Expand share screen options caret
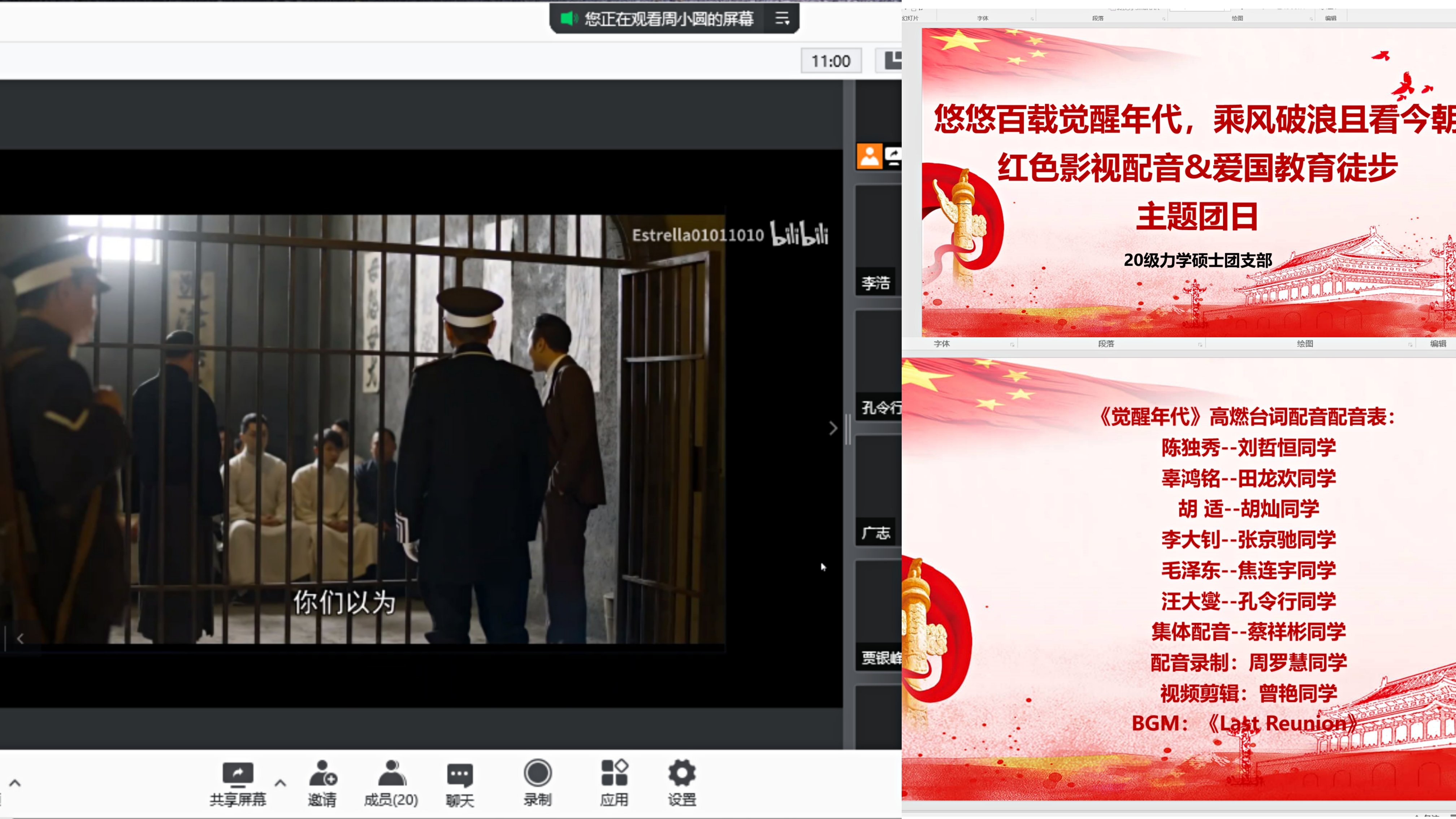1456x819 pixels. (x=280, y=783)
